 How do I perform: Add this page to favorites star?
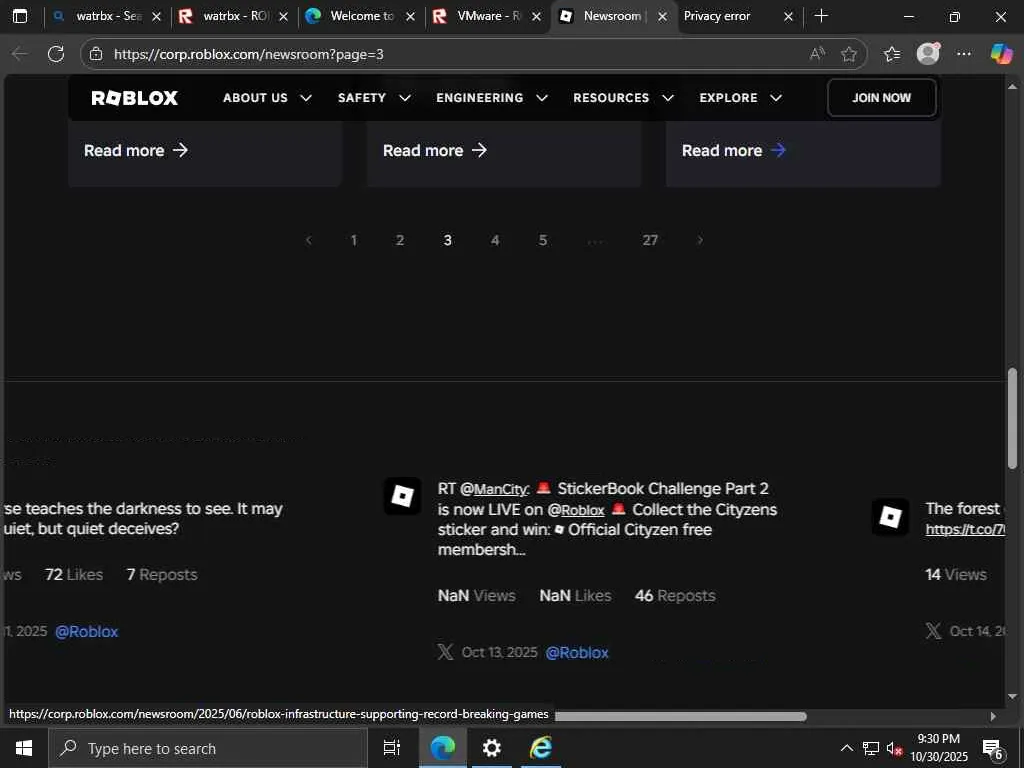[848, 54]
